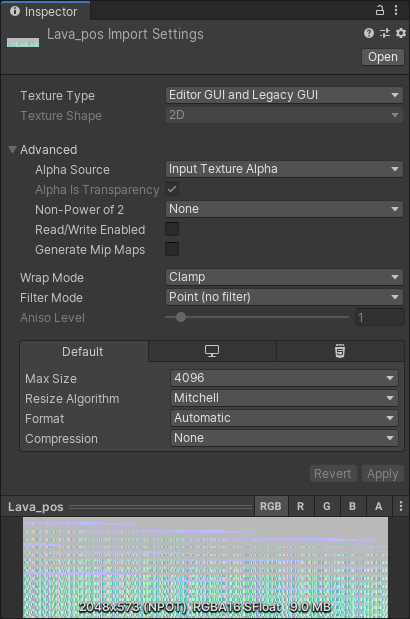Click the Non-Power of 2 label
410x619 pixels.
pyautogui.click(x=79, y=210)
